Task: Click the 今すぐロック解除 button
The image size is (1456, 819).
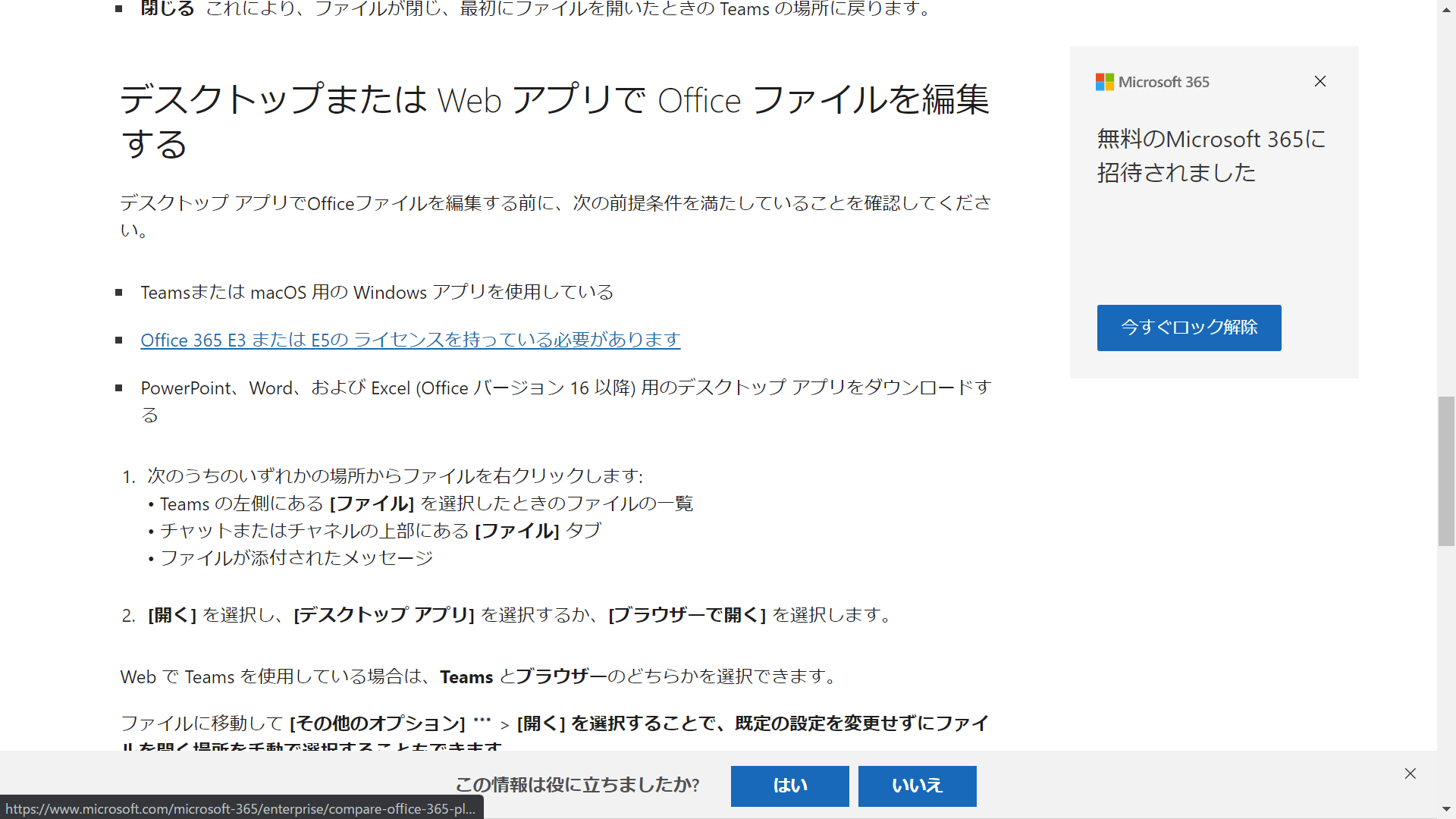Action: pyautogui.click(x=1189, y=328)
